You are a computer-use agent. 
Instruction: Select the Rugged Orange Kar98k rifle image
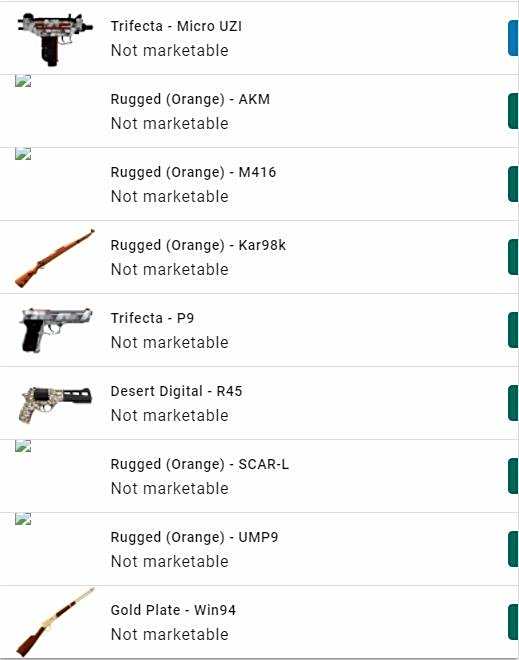[55, 258]
